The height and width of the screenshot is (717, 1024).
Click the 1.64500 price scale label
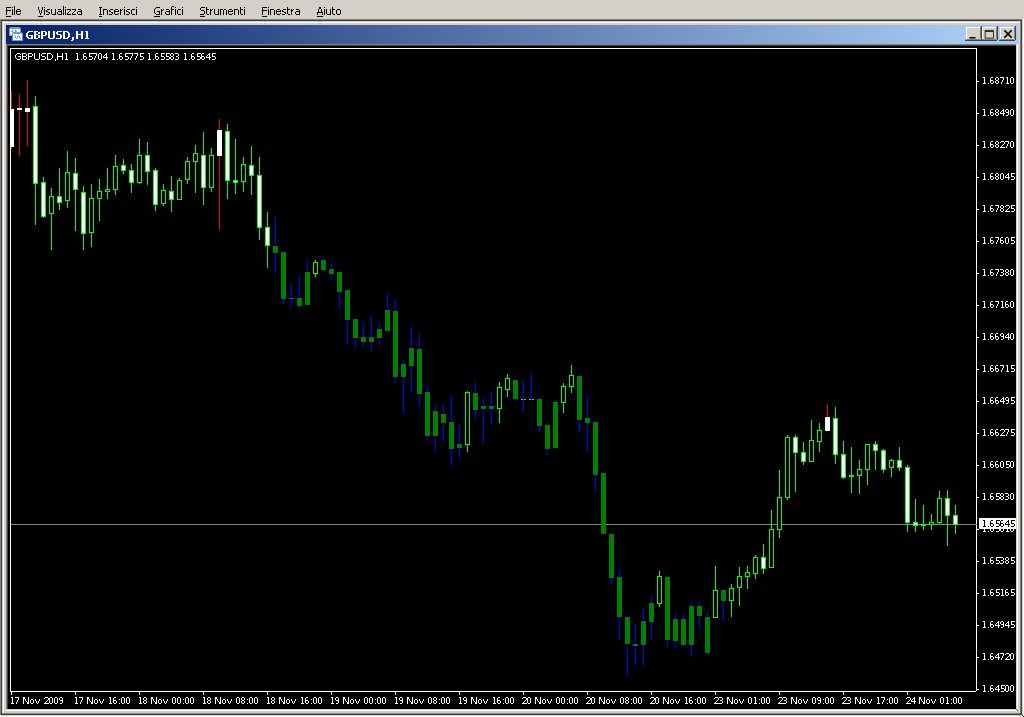(x=998, y=689)
